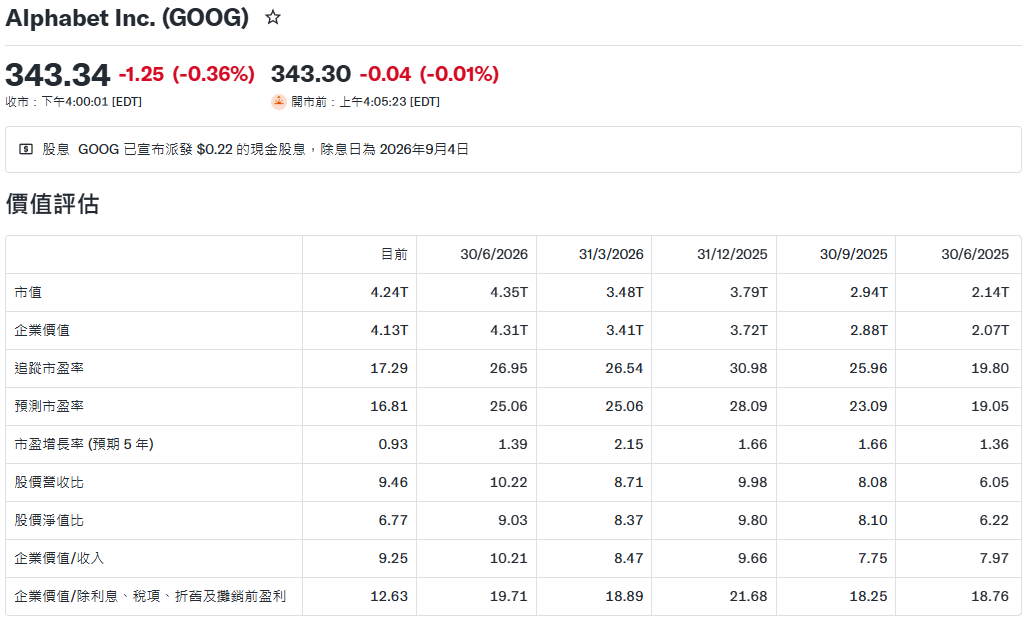
Task: Click the current price/book value 6.77
Action: (393, 520)
